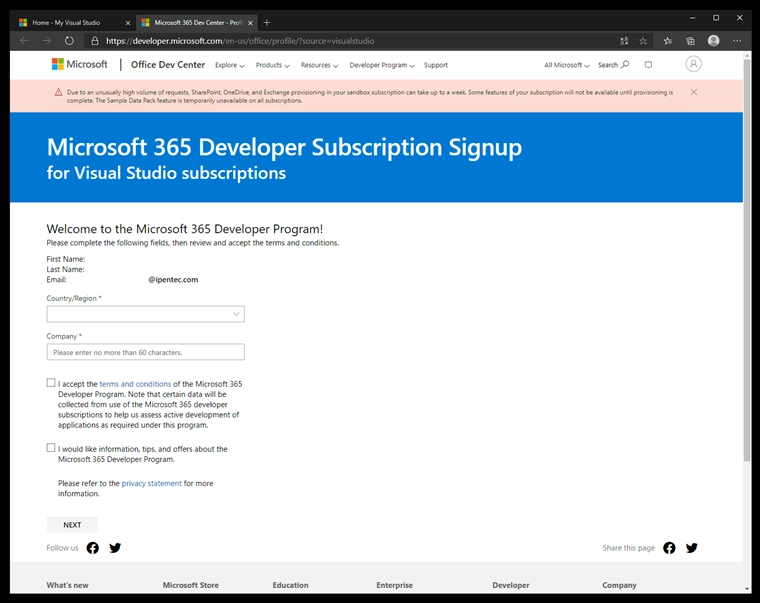Click Facebook icon under Share this page
Image resolution: width=760 pixels, height=603 pixels.
(x=669, y=548)
